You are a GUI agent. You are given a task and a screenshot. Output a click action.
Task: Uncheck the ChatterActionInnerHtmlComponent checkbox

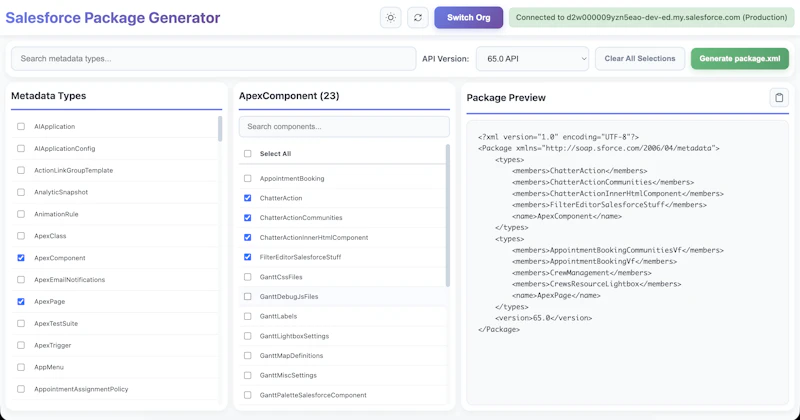[x=247, y=237]
